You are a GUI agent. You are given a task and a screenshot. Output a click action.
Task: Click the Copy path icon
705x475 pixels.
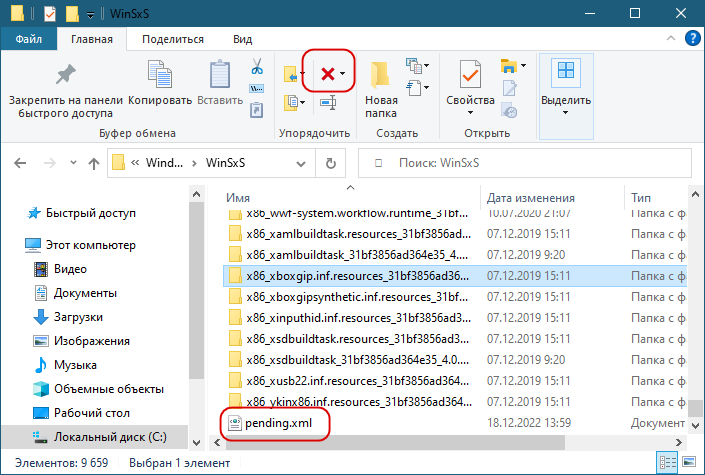click(x=256, y=89)
